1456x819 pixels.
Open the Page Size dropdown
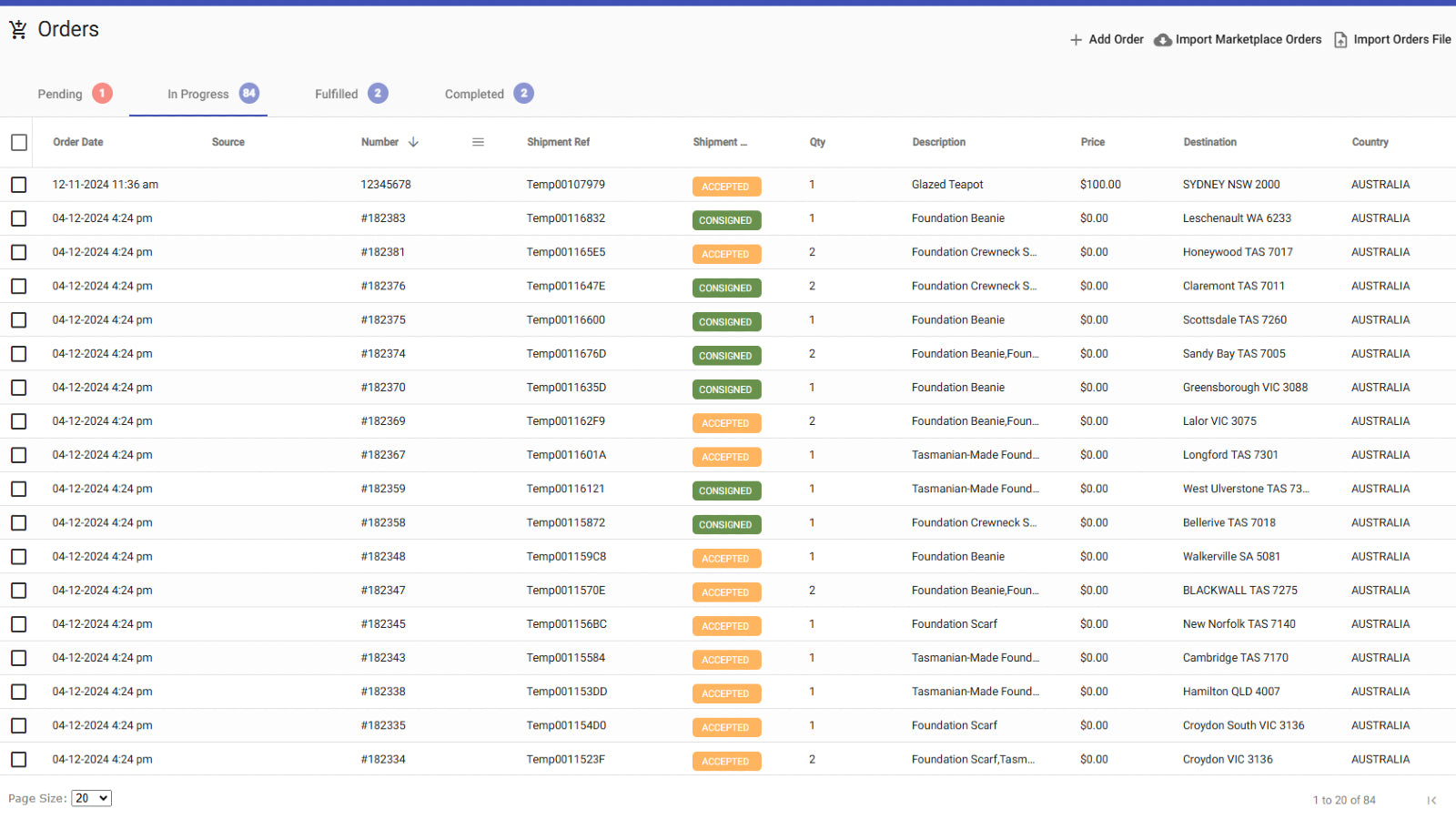pyautogui.click(x=91, y=798)
